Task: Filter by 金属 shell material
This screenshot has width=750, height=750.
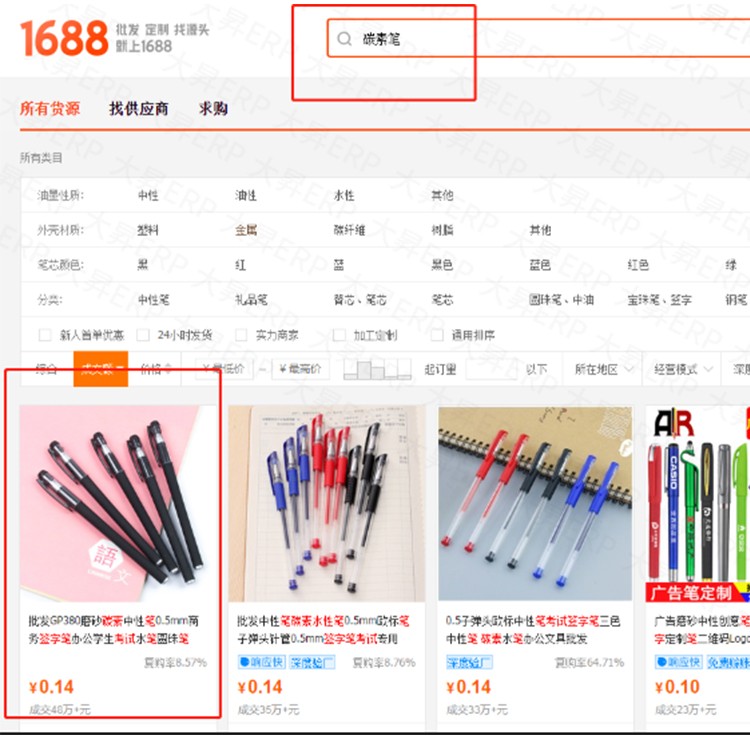Action: click(246, 230)
